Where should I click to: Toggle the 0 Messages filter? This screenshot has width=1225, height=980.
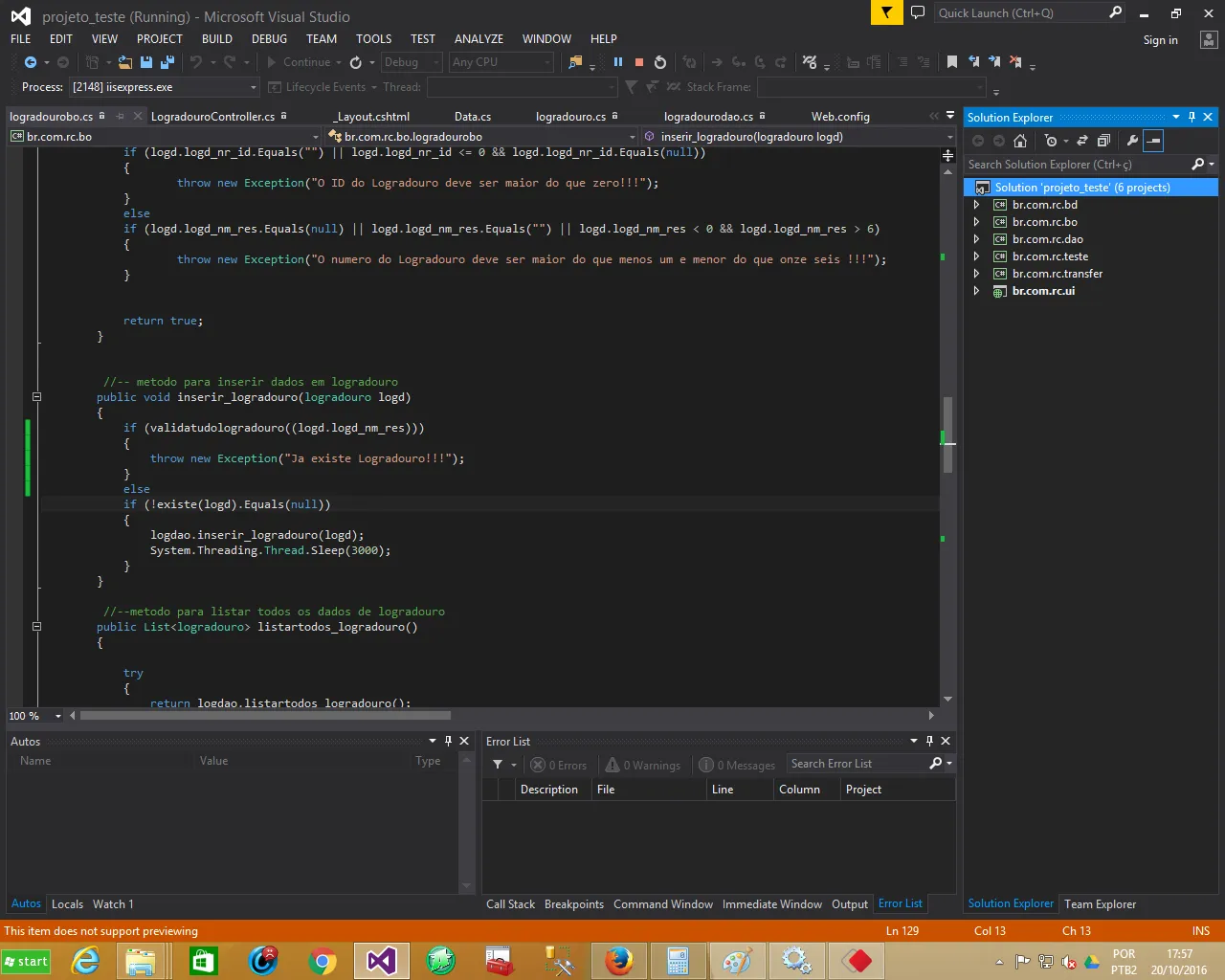[x=737, y=765]
